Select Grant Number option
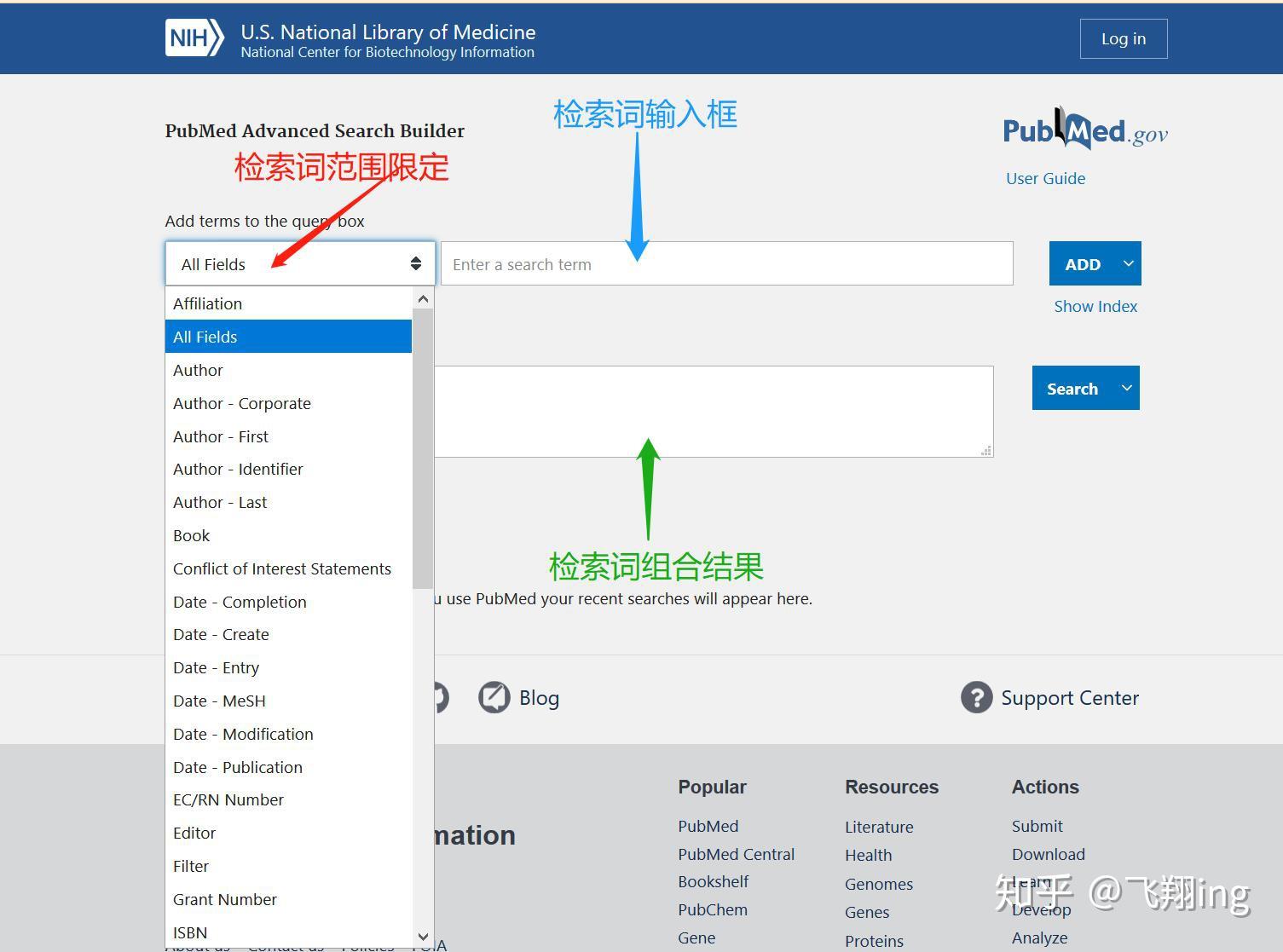This screenshot has width=1283, height=952. pos(288,899)
